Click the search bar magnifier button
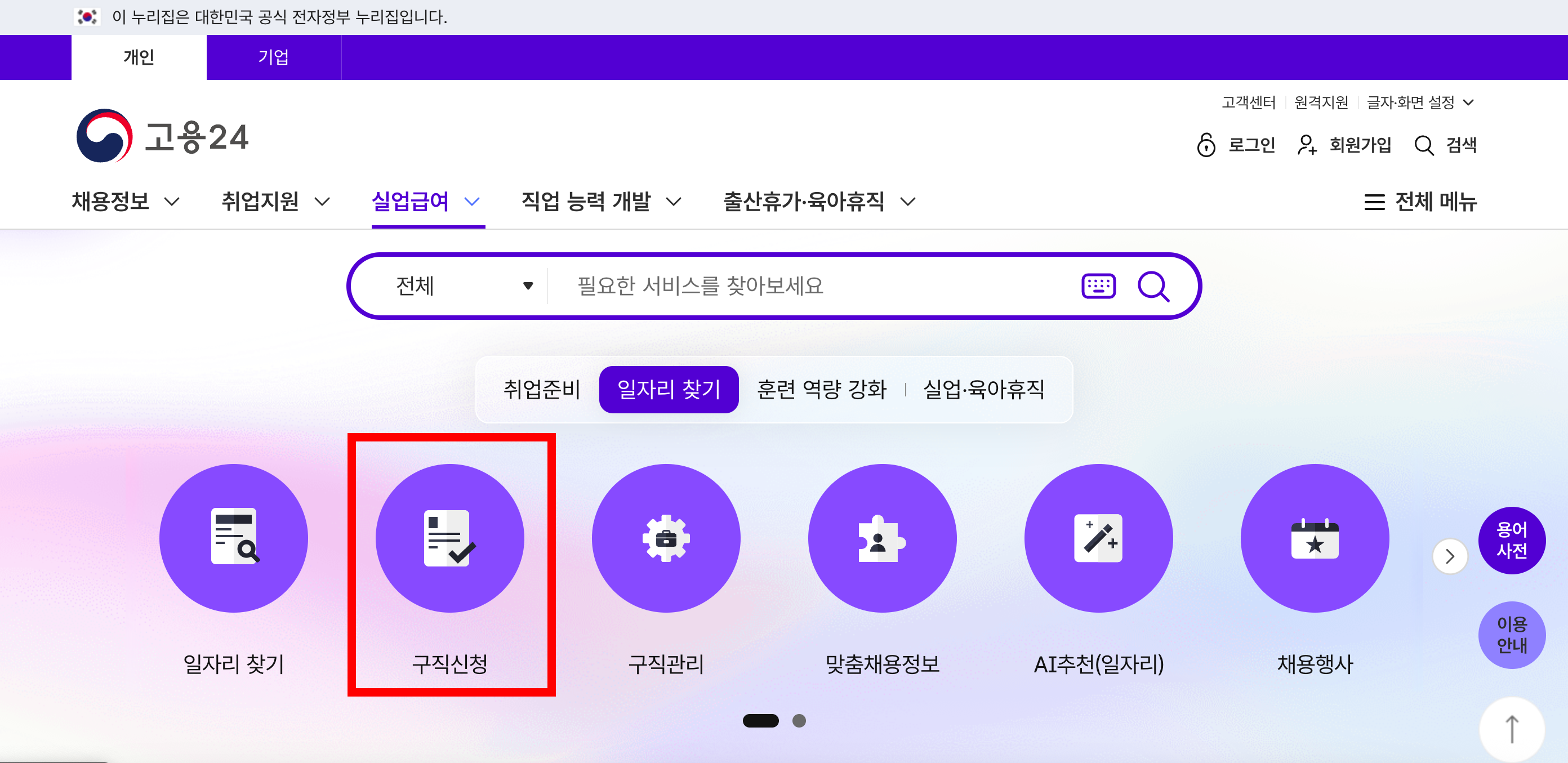The height and width of the screenshot is (763, 1568). [x=1153, y=286]
